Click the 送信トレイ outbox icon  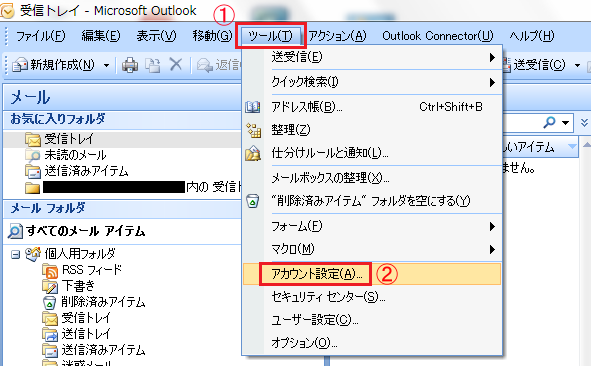50,334
